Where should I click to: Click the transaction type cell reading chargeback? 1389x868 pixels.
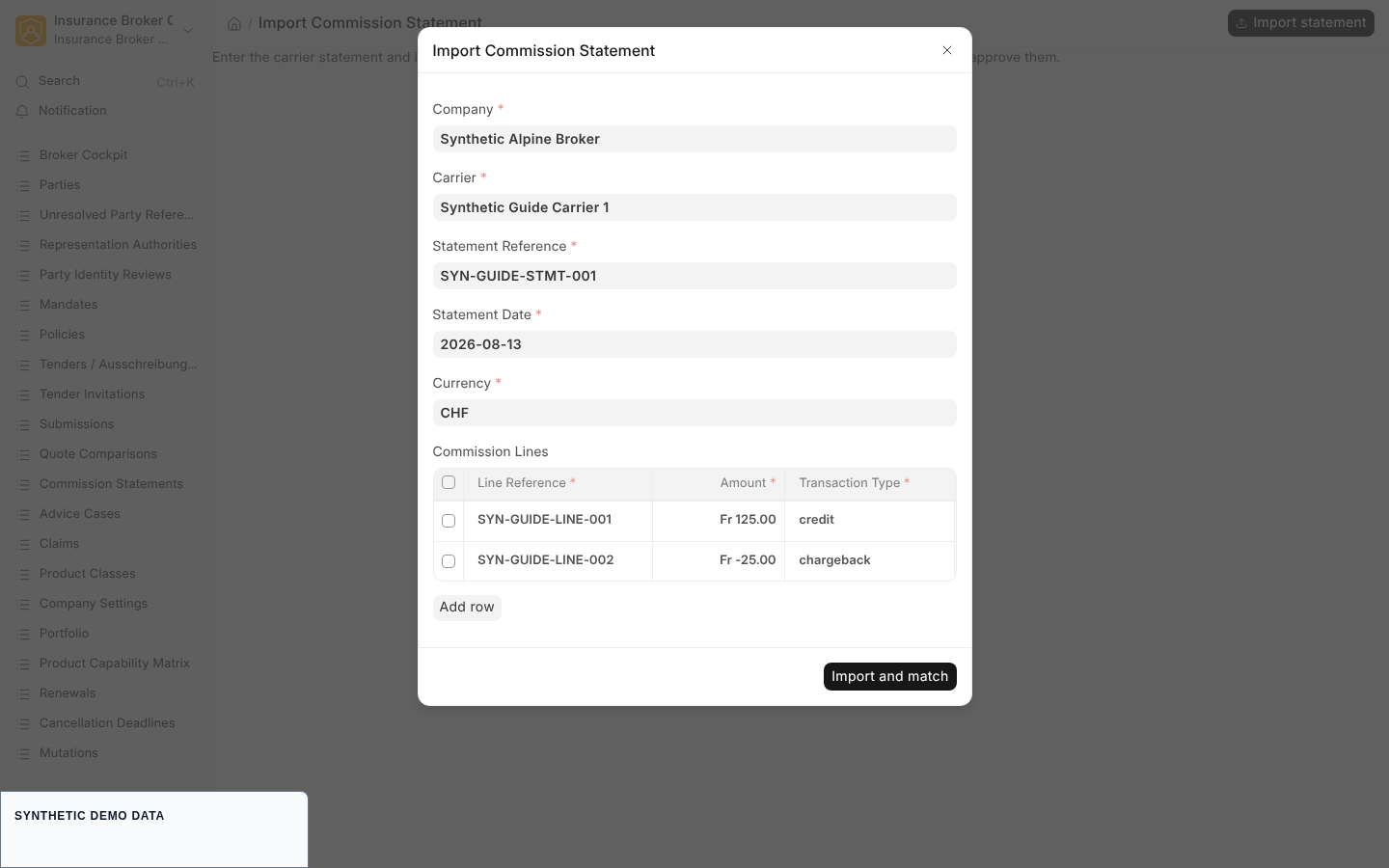tap(870, 560)
